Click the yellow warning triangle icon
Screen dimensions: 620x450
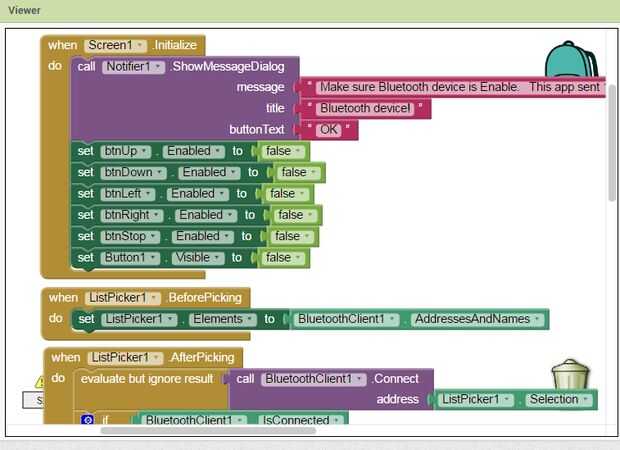click(40, 382)
